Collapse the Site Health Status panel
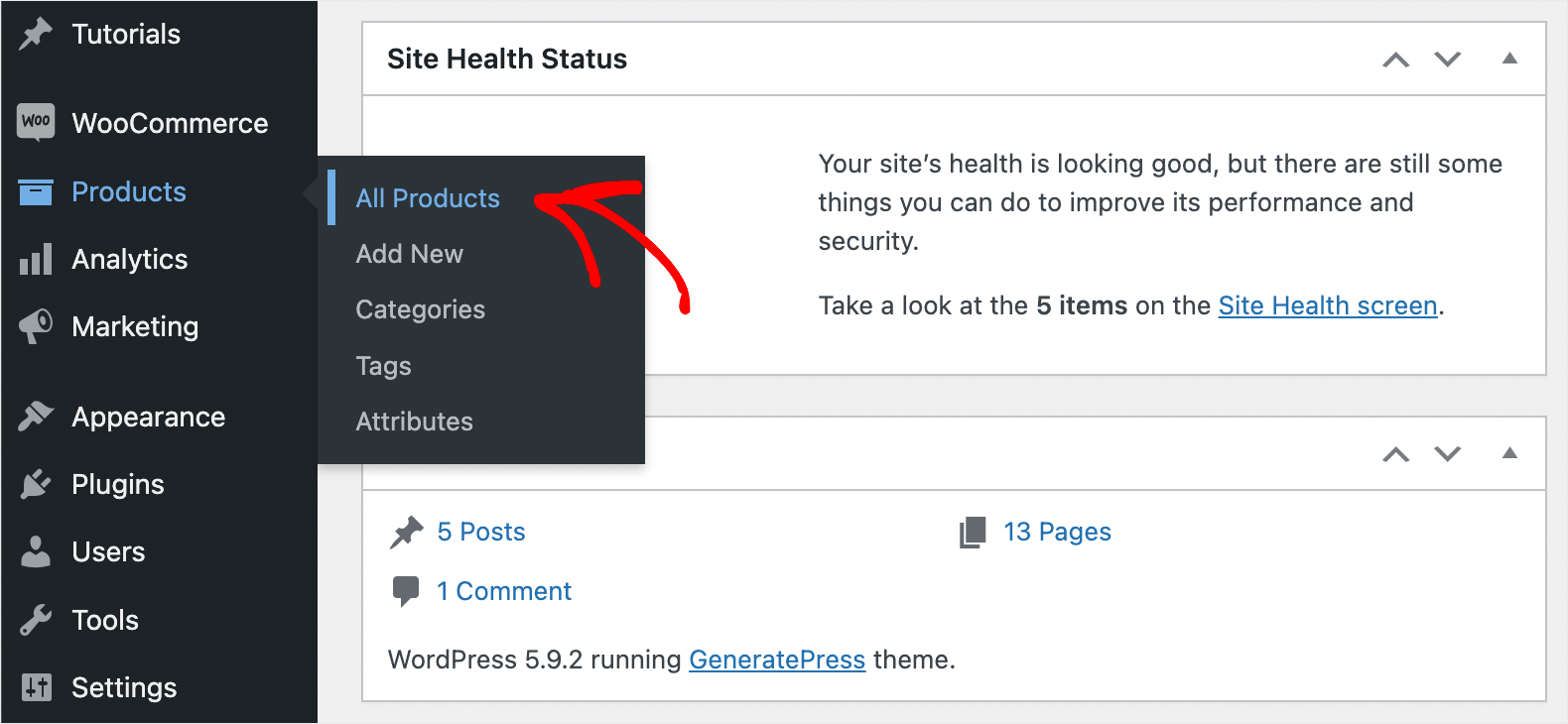Viewport: 1568px width, 724px height. pos(1509,59)
